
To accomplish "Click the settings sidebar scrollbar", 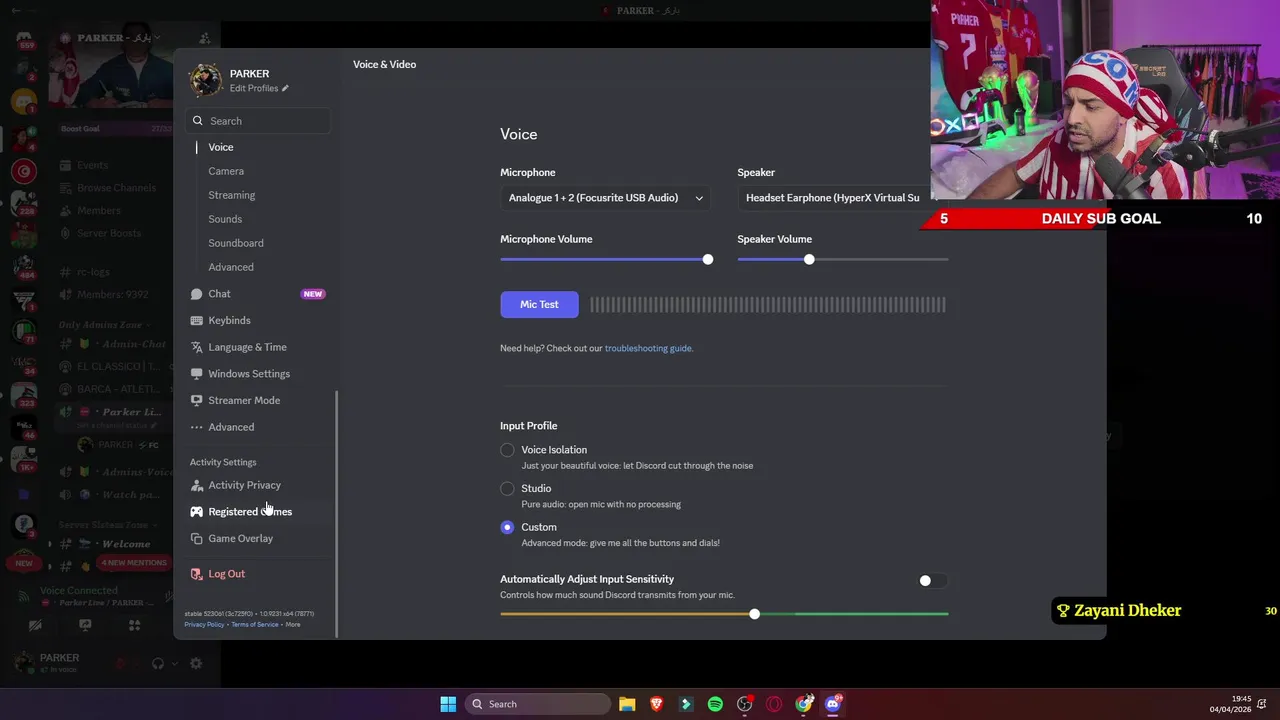I will pyautogui.click(x=336, y=513).
